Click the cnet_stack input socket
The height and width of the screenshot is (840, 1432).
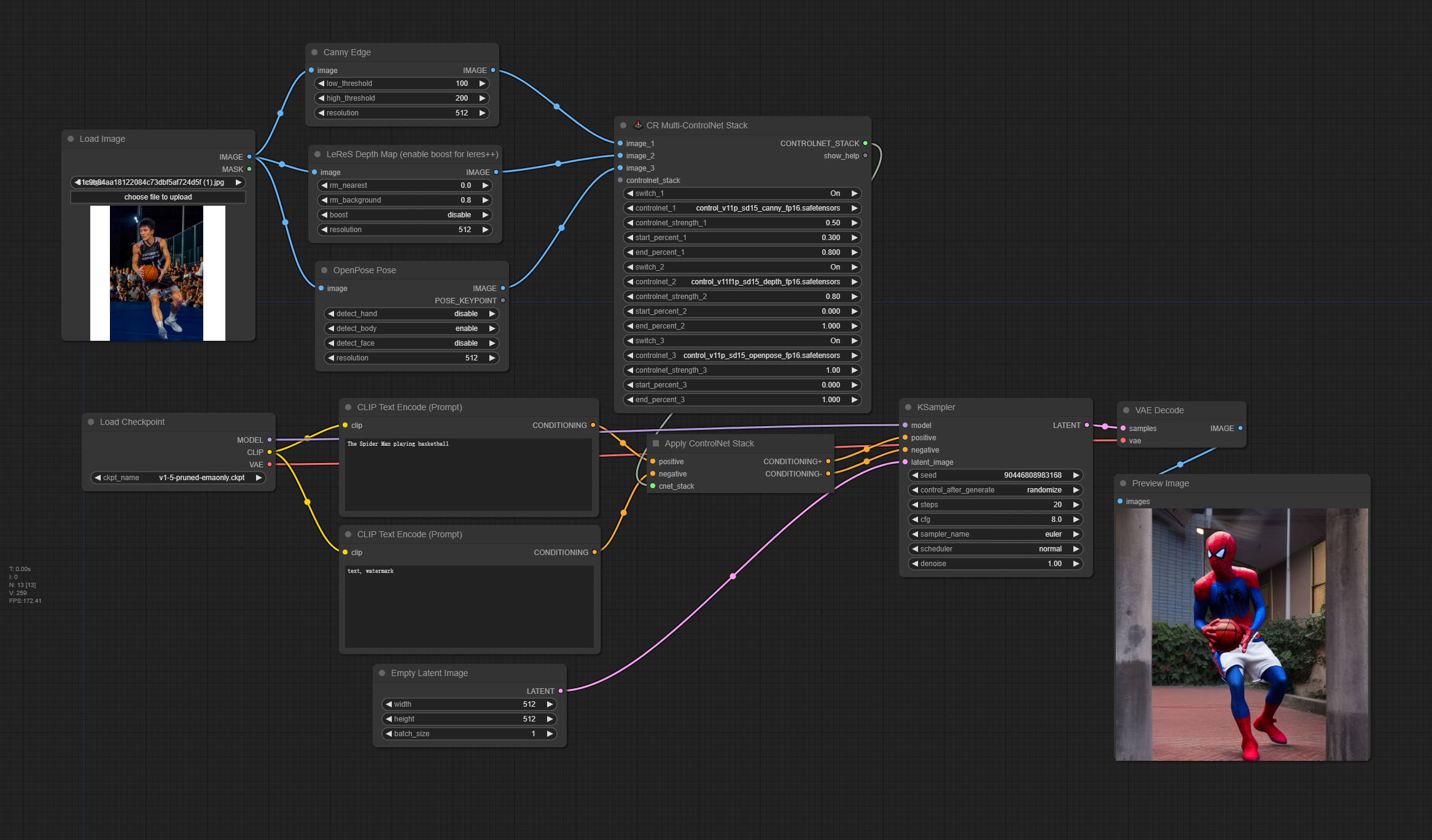click(x=653, y=486)
